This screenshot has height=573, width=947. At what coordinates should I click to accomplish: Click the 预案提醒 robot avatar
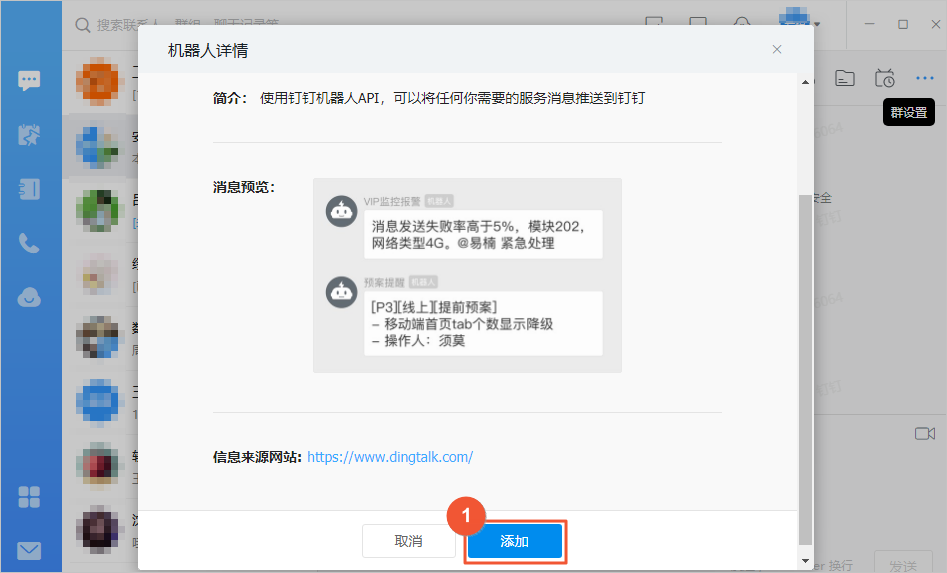tap(341, 292)
